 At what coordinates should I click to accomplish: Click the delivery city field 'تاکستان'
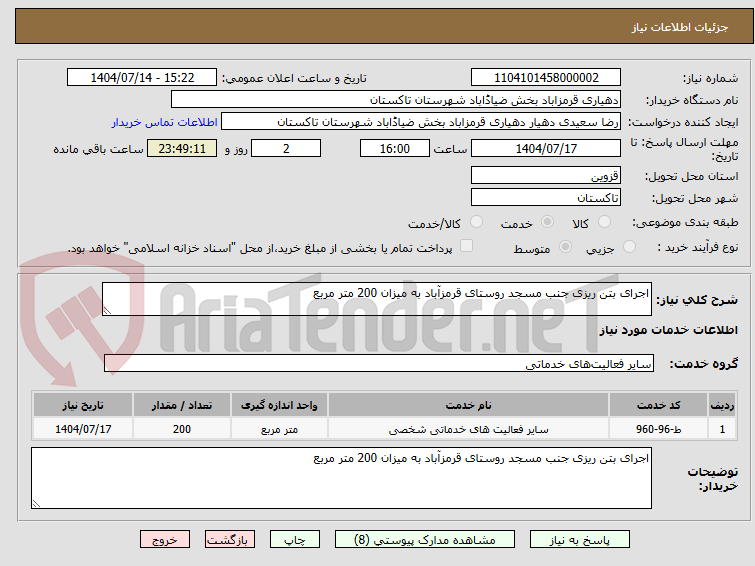pyautogui.click(x=546, y=197)
